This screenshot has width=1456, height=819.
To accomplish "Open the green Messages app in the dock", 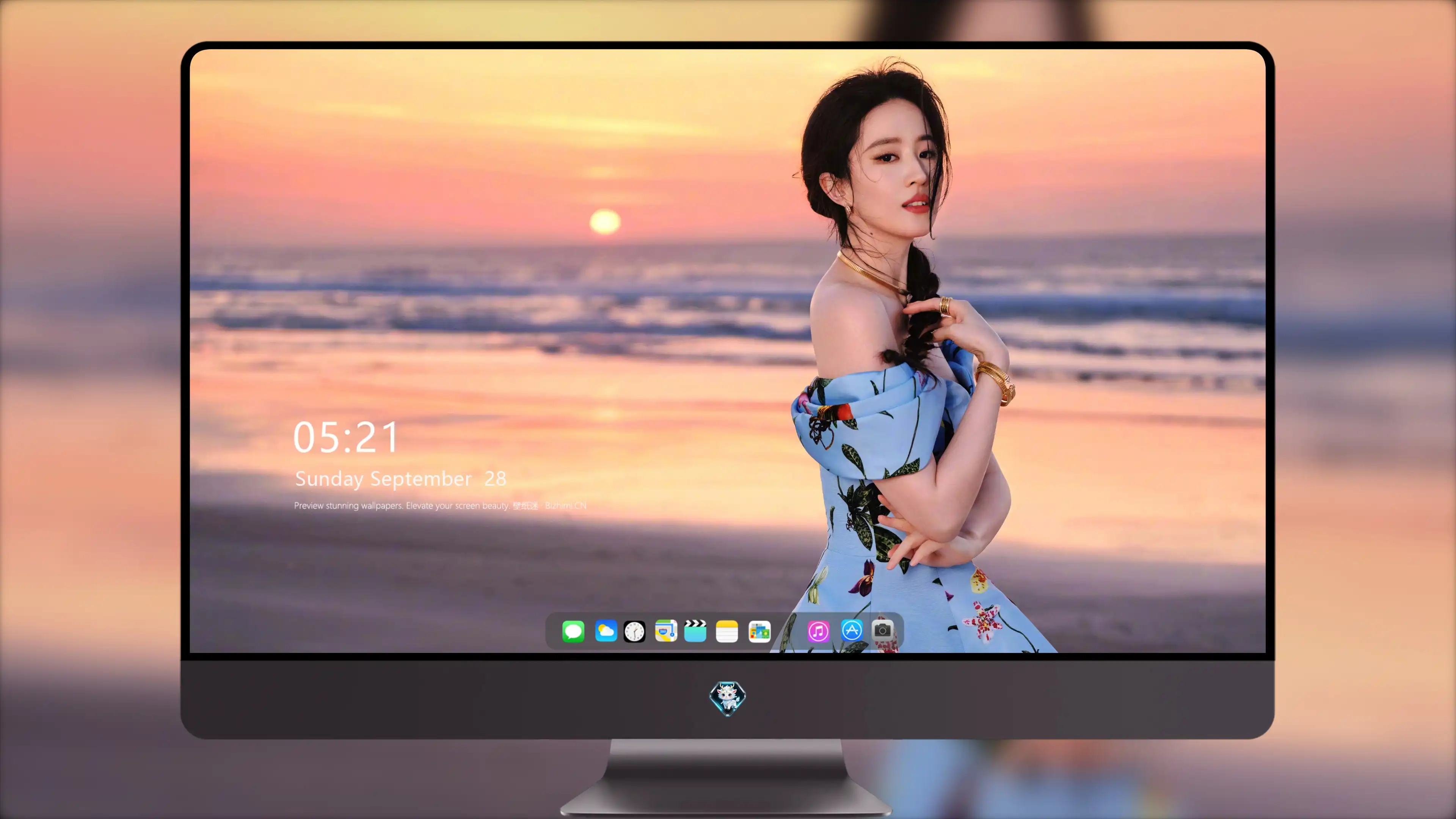I will pos(573,631).
